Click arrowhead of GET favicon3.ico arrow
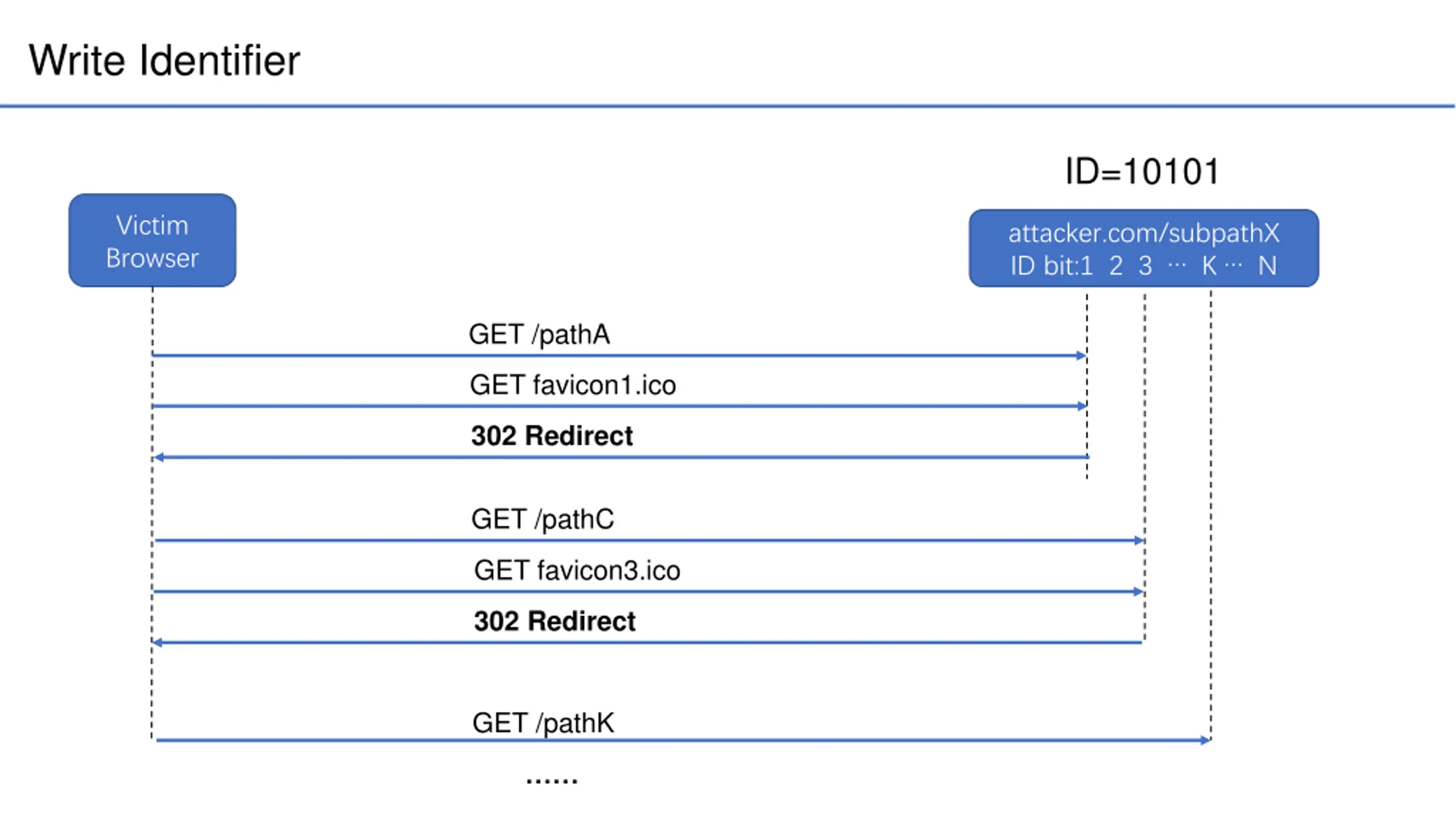 click(x=1139, y=591)
